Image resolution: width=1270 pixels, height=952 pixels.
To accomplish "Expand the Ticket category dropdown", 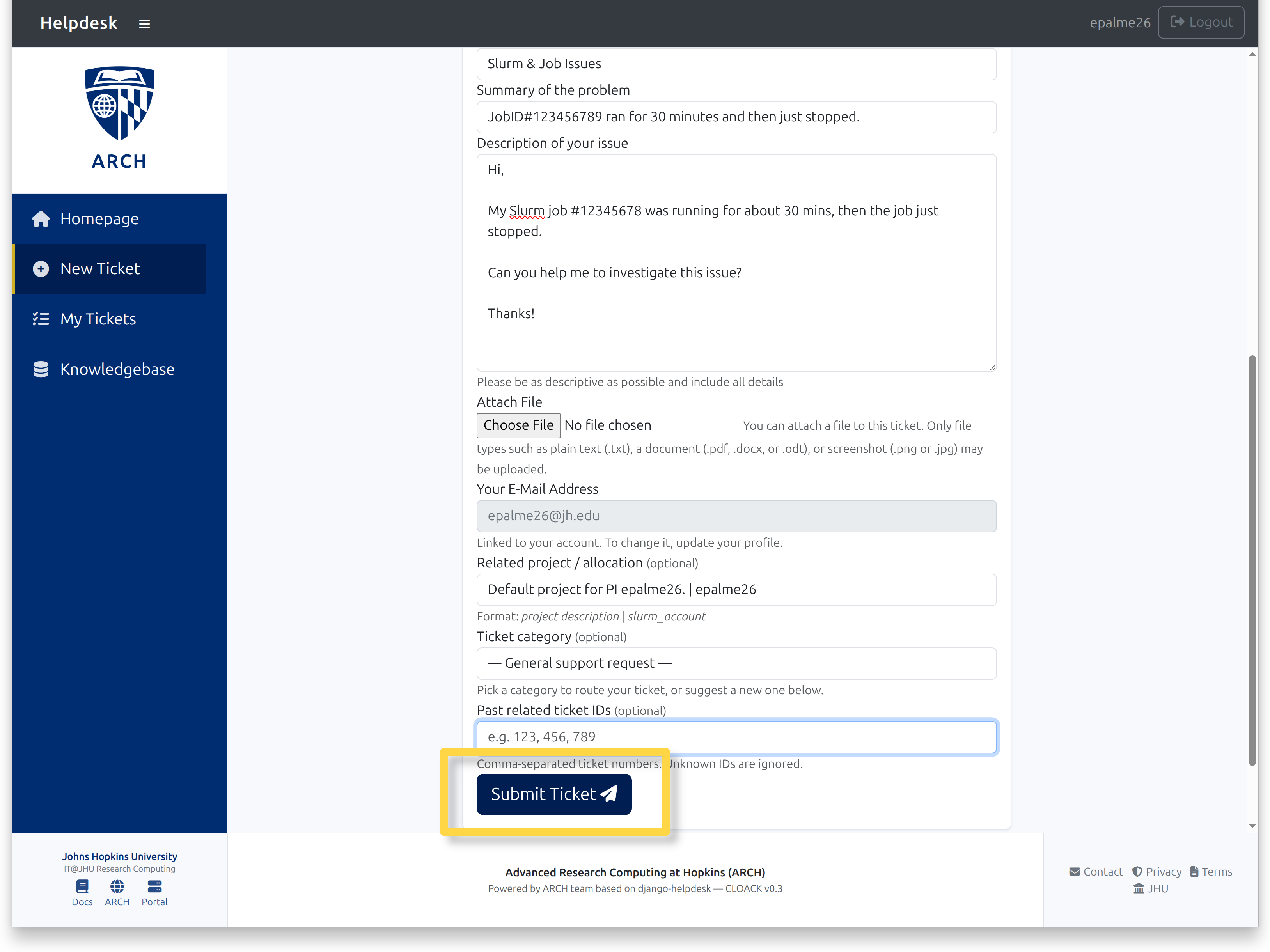I will click(736, 663).
